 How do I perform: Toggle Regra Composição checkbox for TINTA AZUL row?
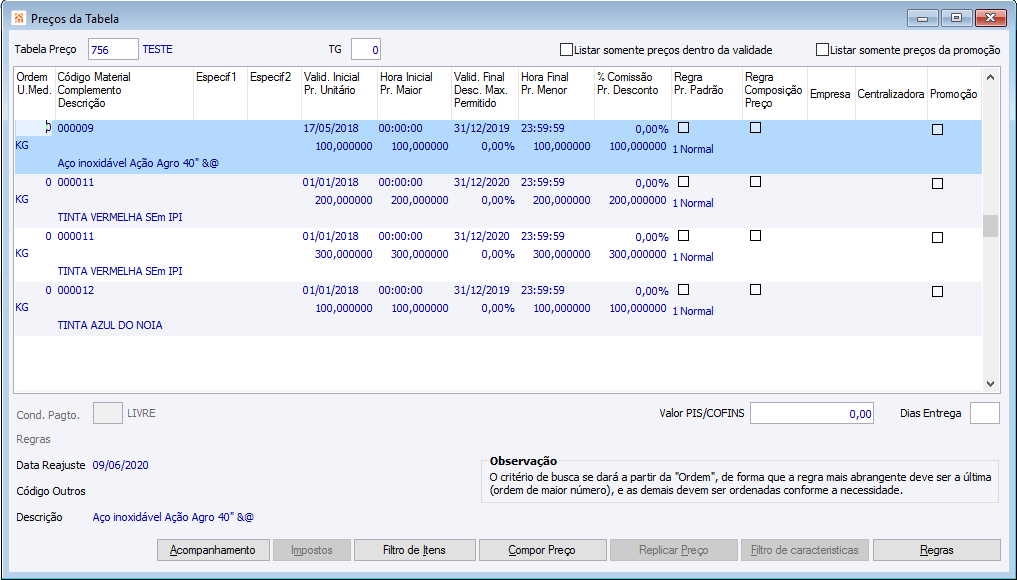coord(755,289)
